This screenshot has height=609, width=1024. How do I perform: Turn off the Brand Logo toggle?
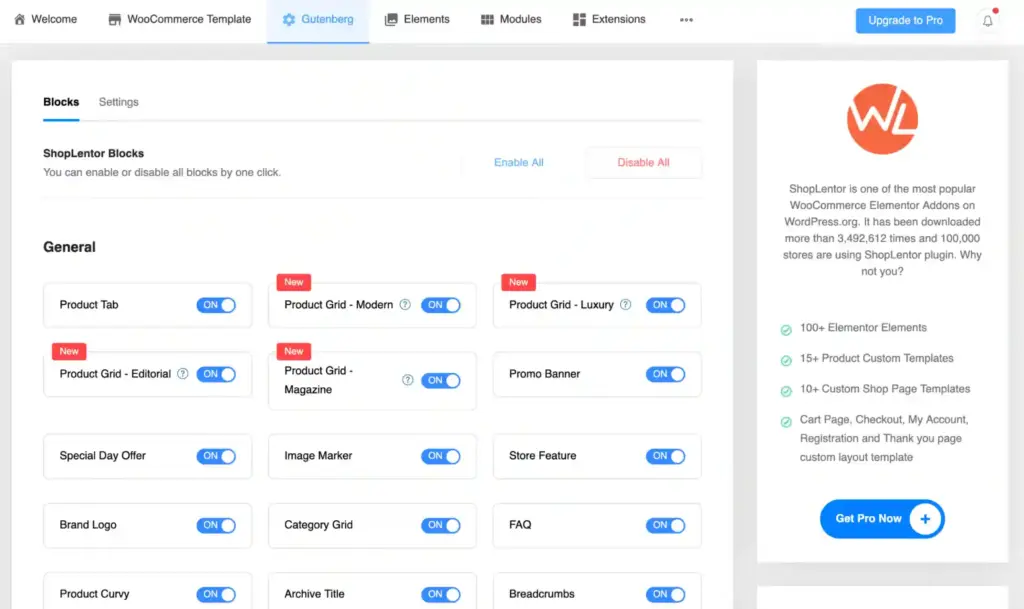216,525
